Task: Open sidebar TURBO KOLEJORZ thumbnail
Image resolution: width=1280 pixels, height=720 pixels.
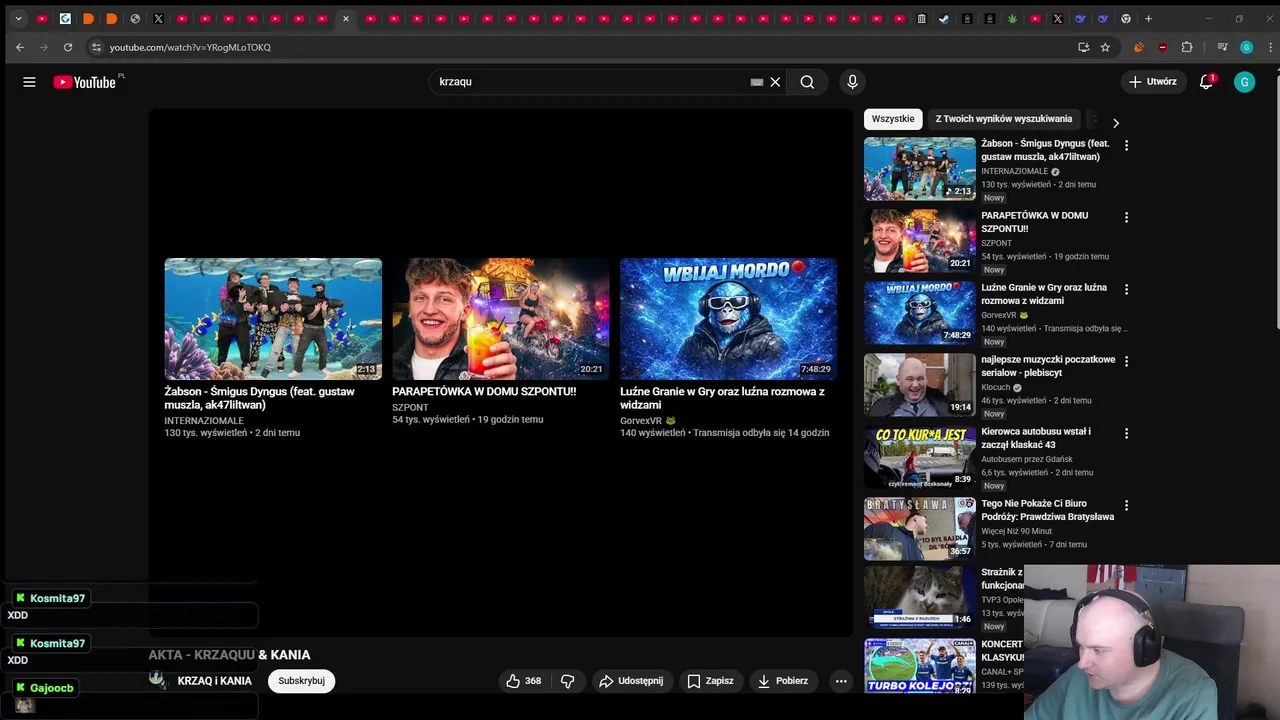Action: (x=920, y=667)
